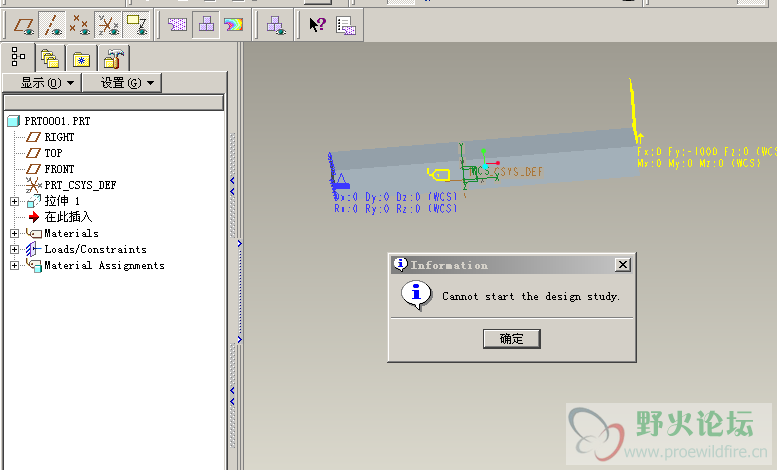This screenshot has width=777, height=470.
Task: Click the blue info icon in dialog
Action: (x=416, y=295)
